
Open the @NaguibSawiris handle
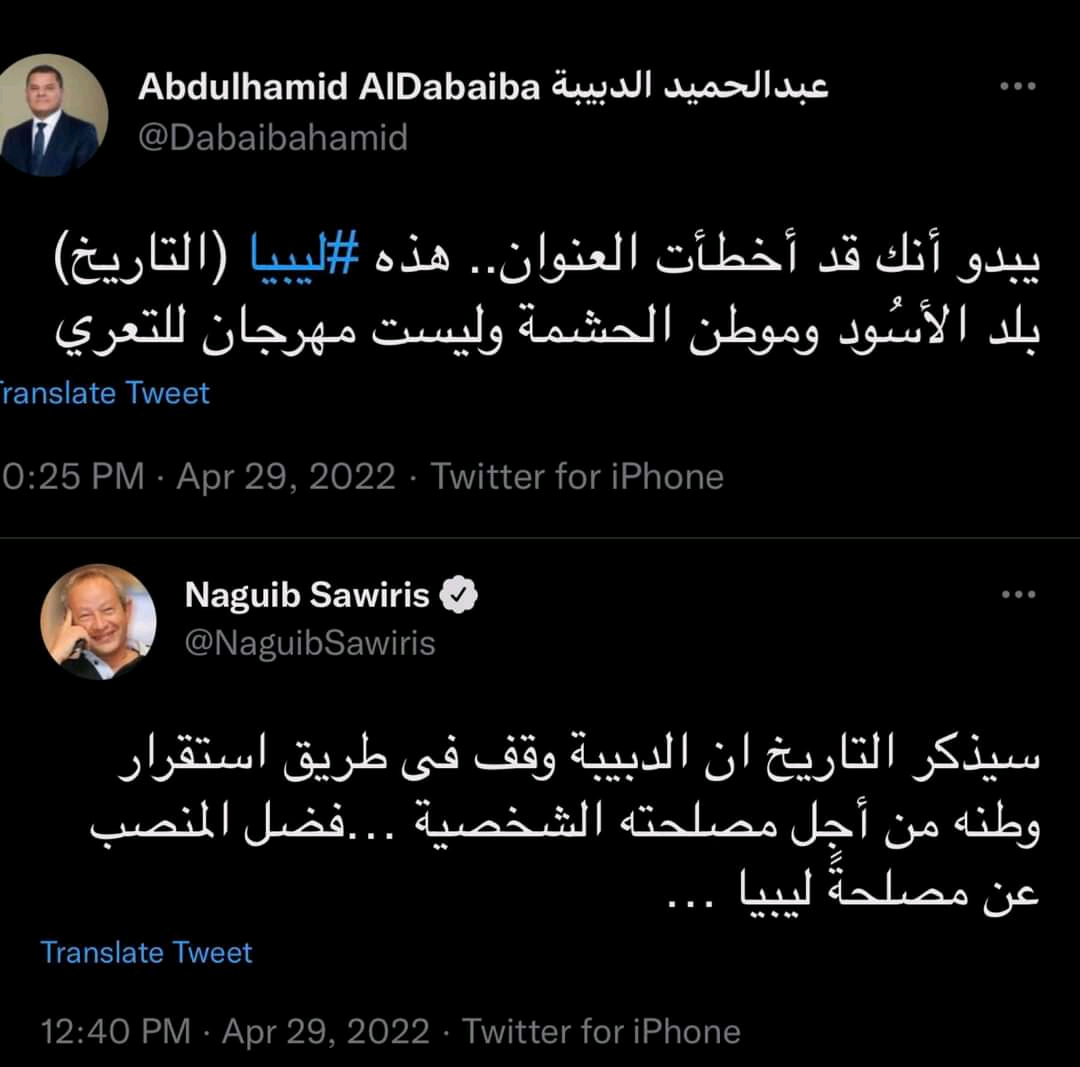(310, 643)
